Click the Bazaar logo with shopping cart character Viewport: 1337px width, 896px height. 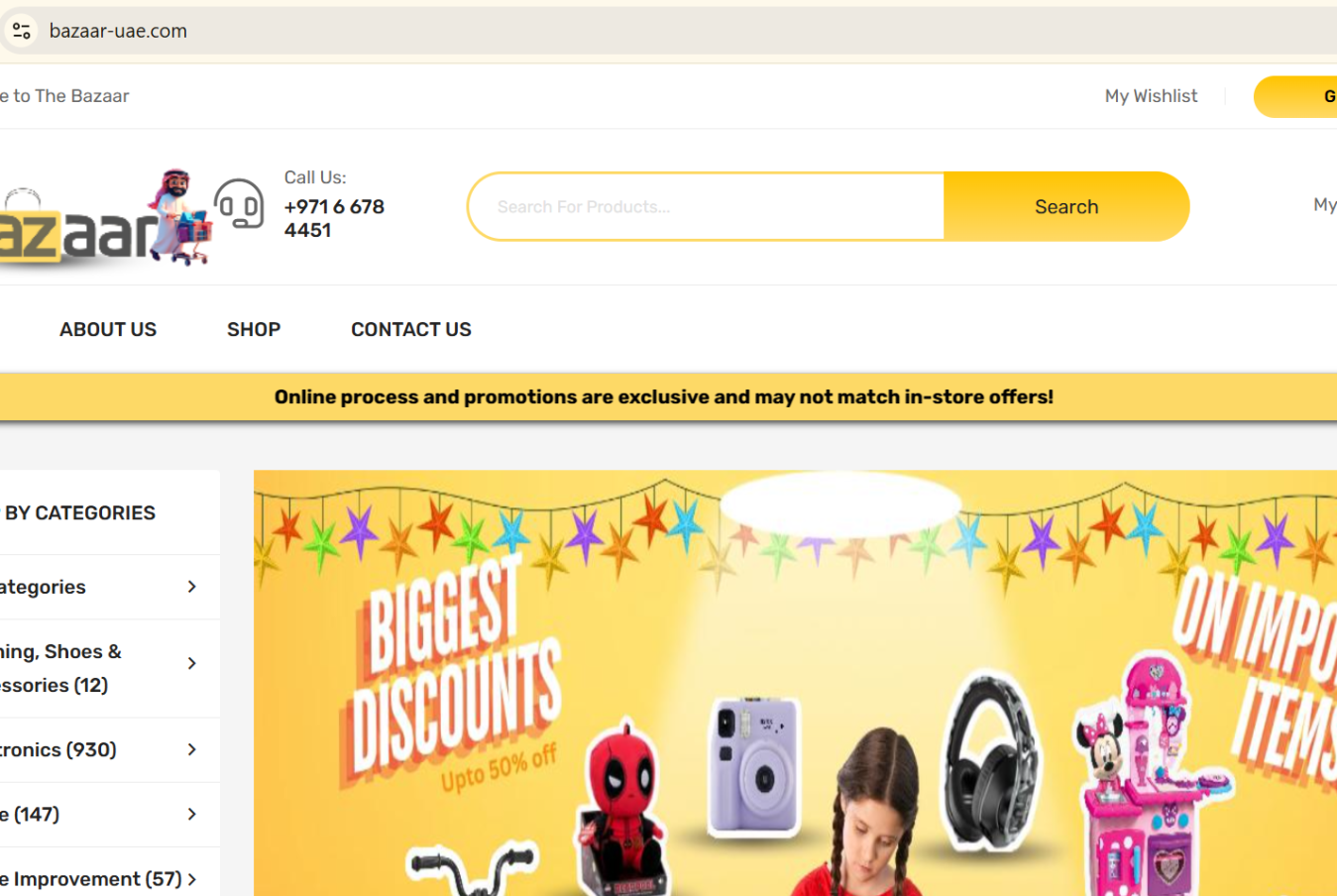click(106, 218)
